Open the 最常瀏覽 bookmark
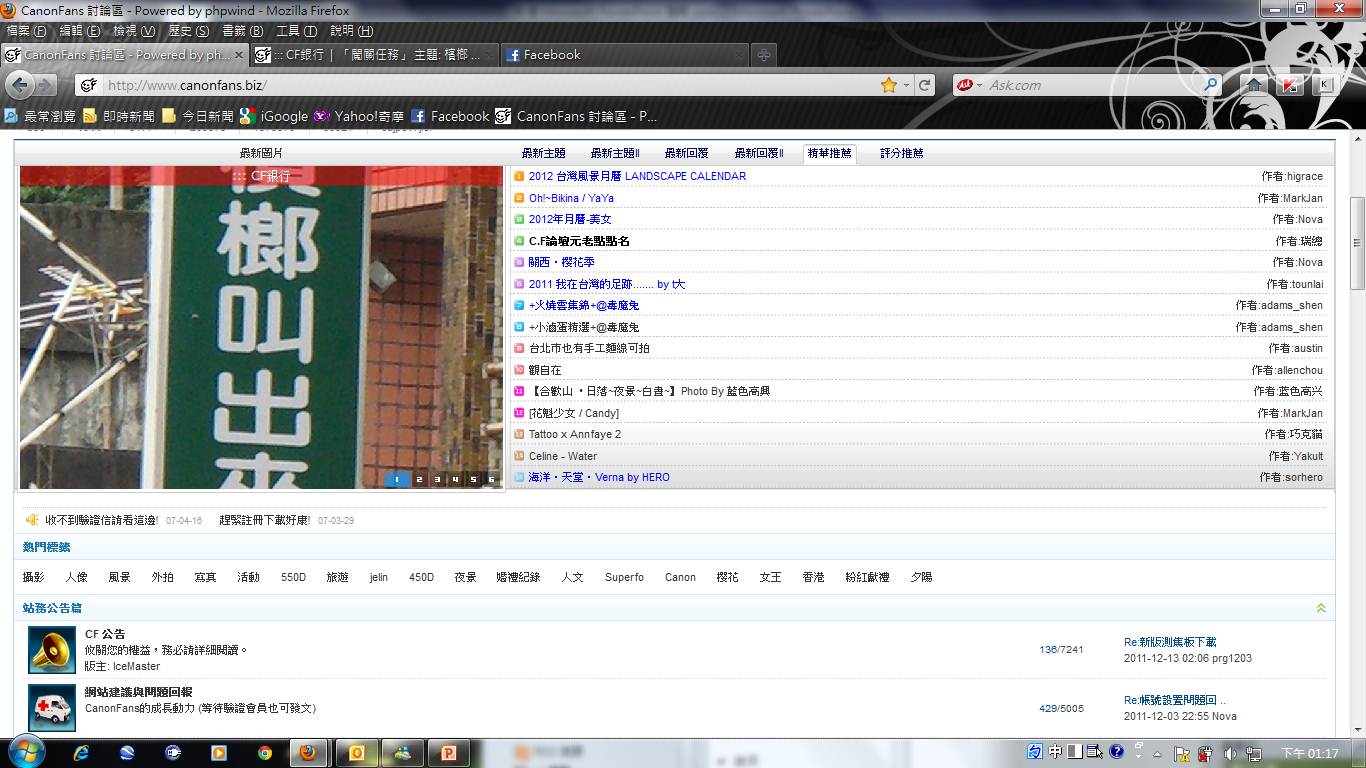This screenshot has height=768, width=1366. click(41, 116)
